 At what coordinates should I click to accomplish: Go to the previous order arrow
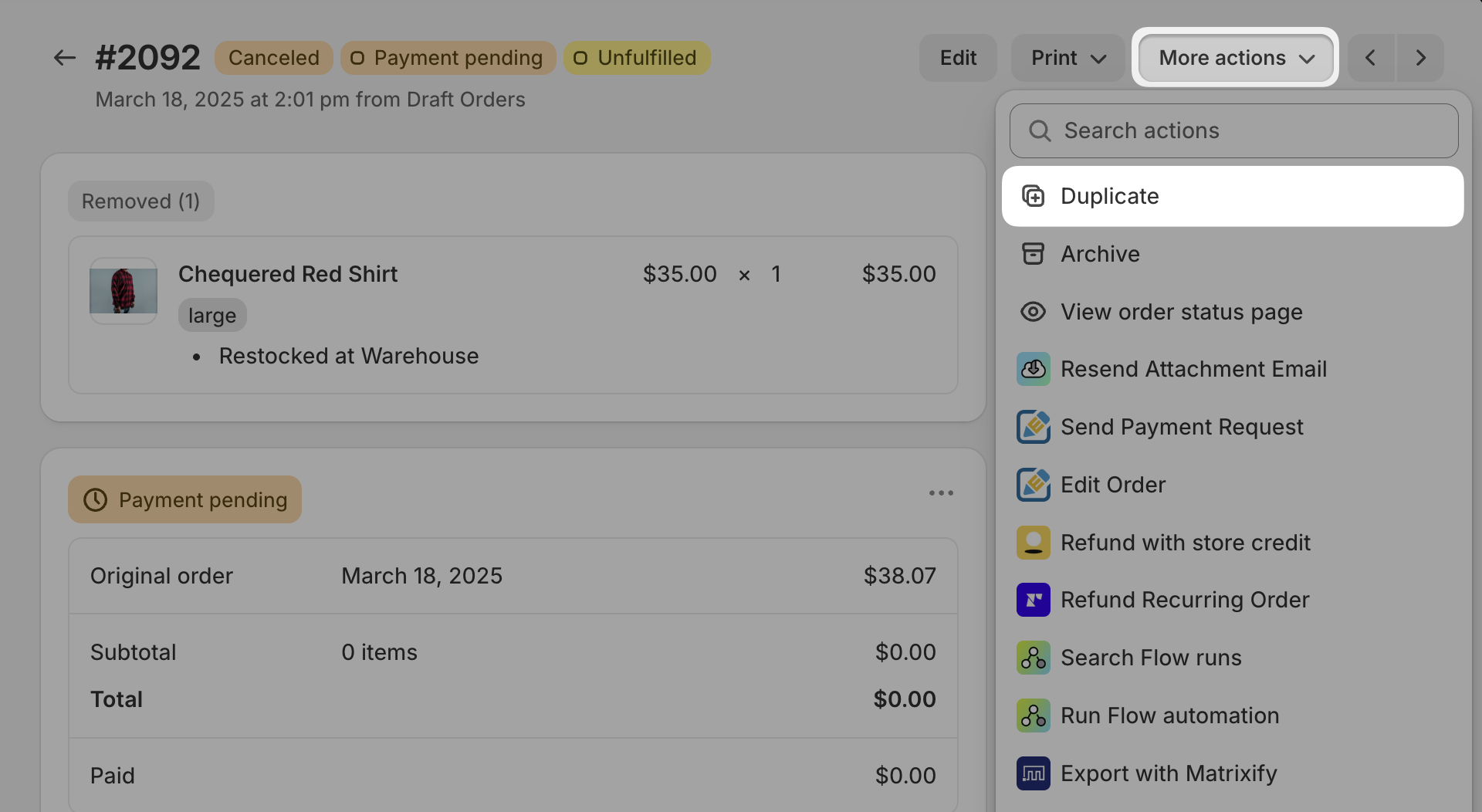coord(1371,58)
